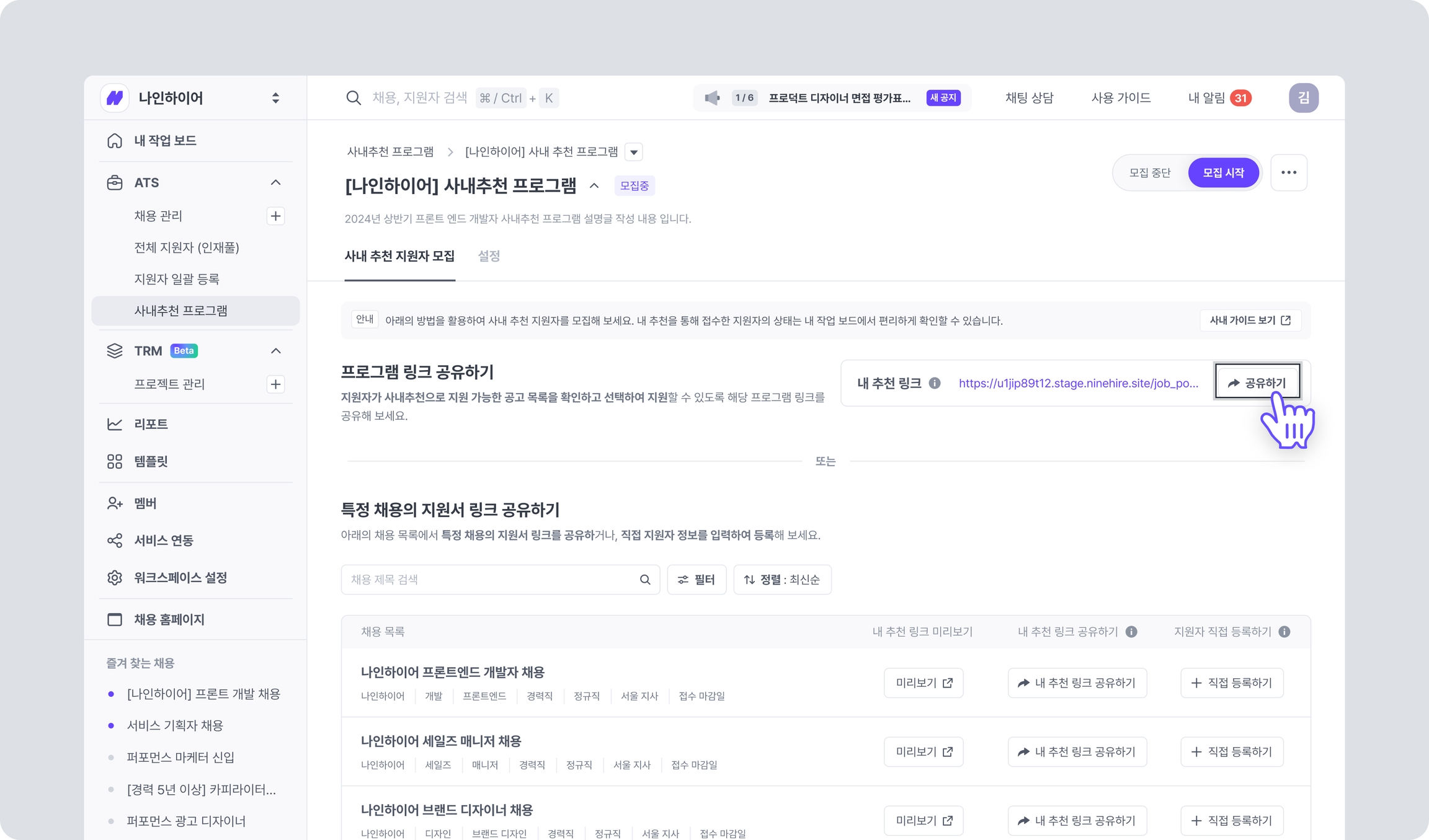Open 채용 홈페이지 window icon
Screen dimensions: 1429x840
pos(115,619)
